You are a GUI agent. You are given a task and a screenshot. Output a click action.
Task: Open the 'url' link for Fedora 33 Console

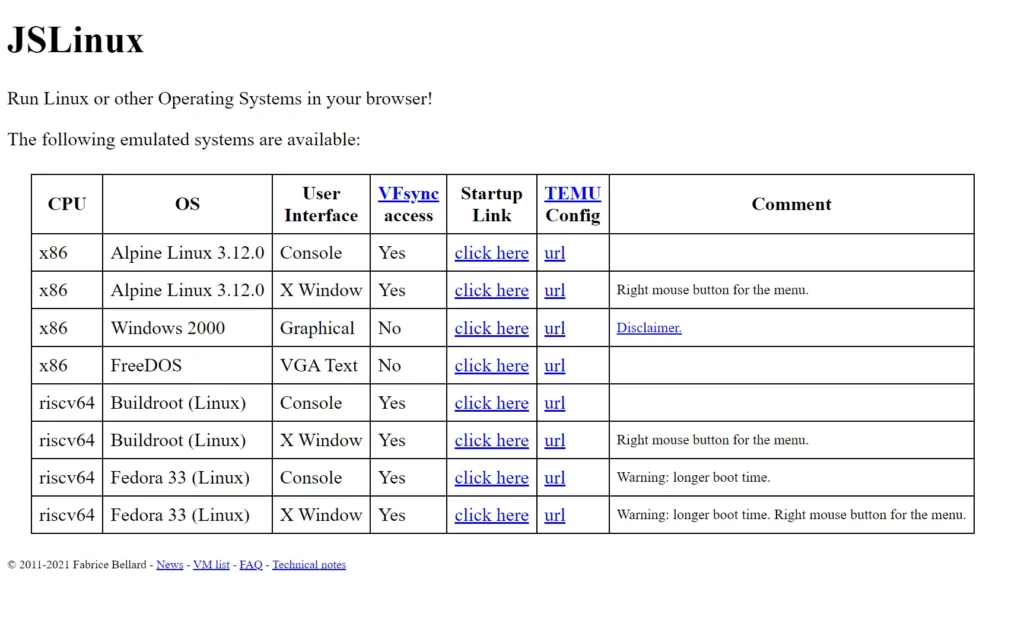pyautogui.click(x=554, y=477)
